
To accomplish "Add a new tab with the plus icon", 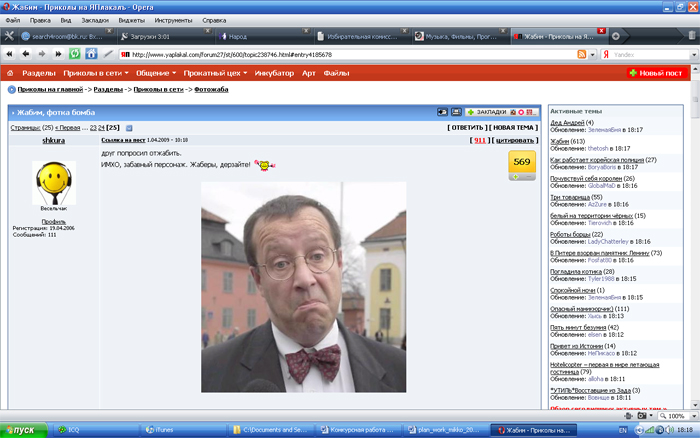I will (616, 36).
